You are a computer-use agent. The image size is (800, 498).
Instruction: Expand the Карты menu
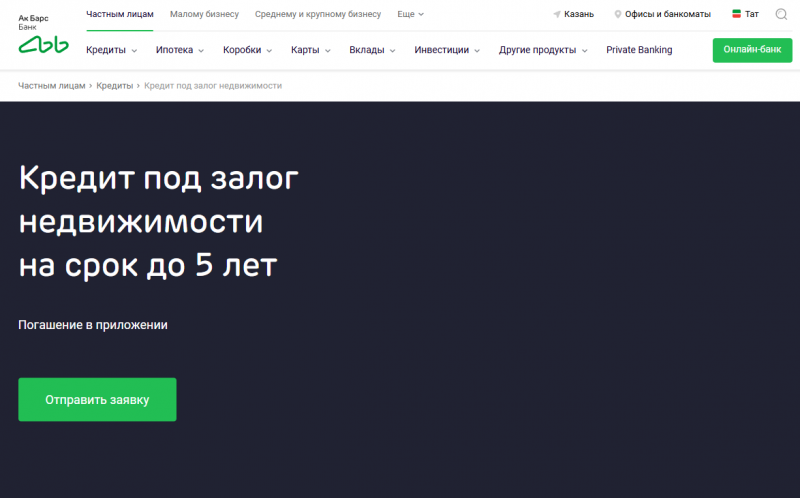[x=311, y=50]
